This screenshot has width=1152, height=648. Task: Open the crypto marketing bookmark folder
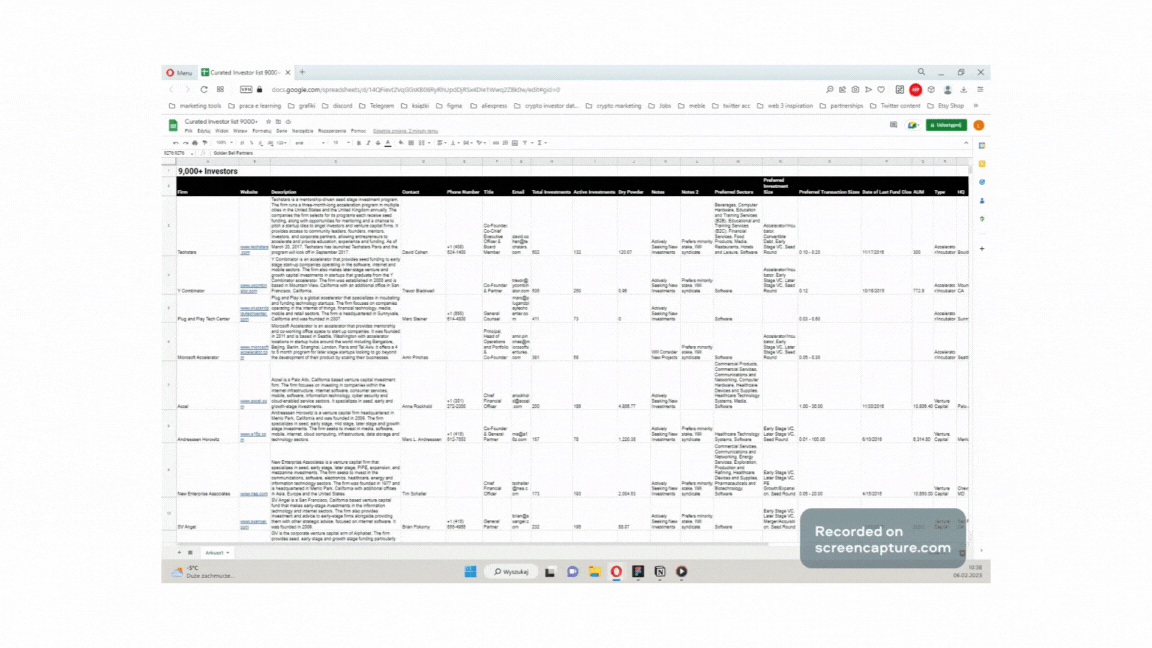[x=613, y=106]
